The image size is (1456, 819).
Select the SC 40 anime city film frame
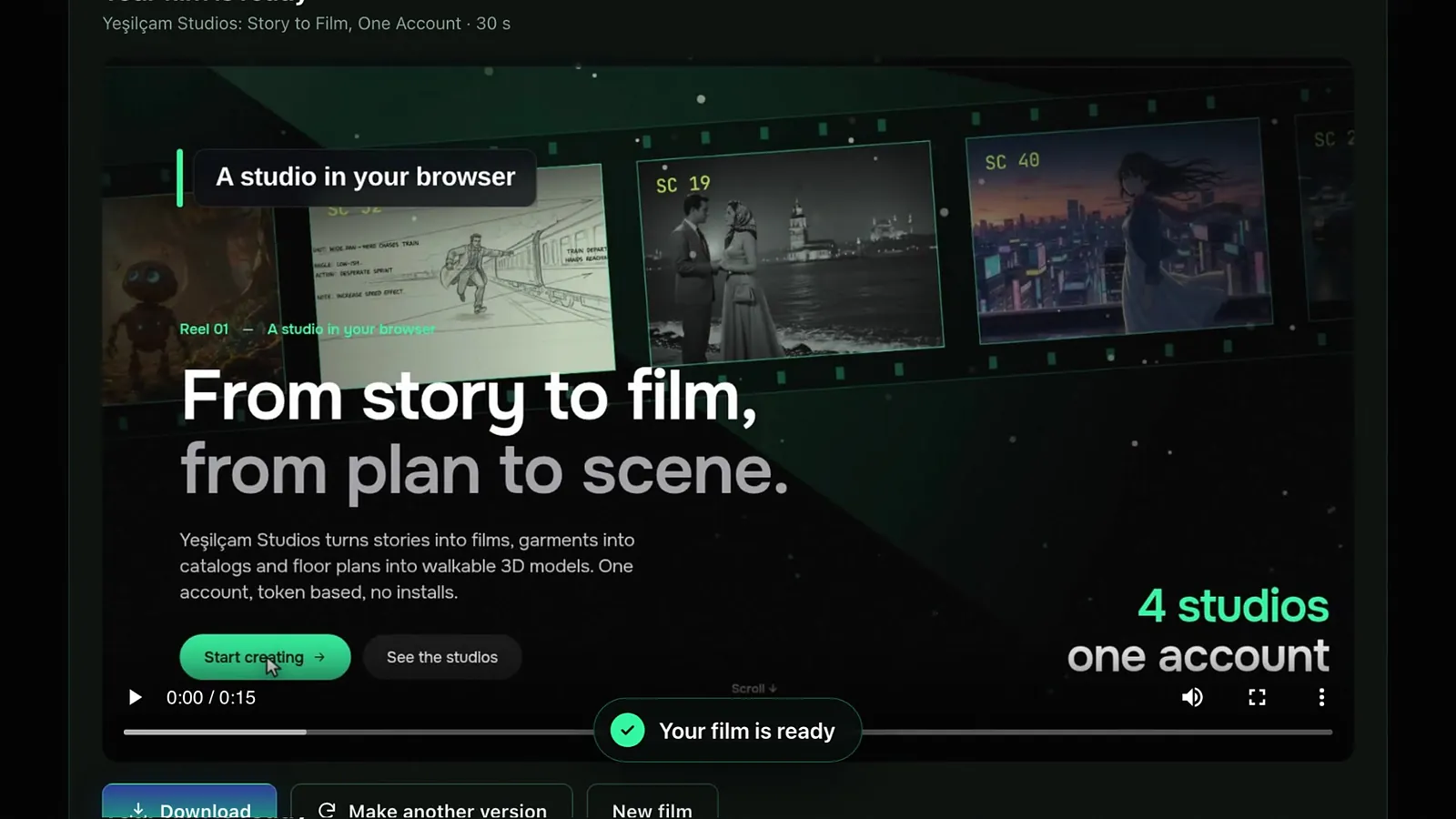click(1118, 231)
